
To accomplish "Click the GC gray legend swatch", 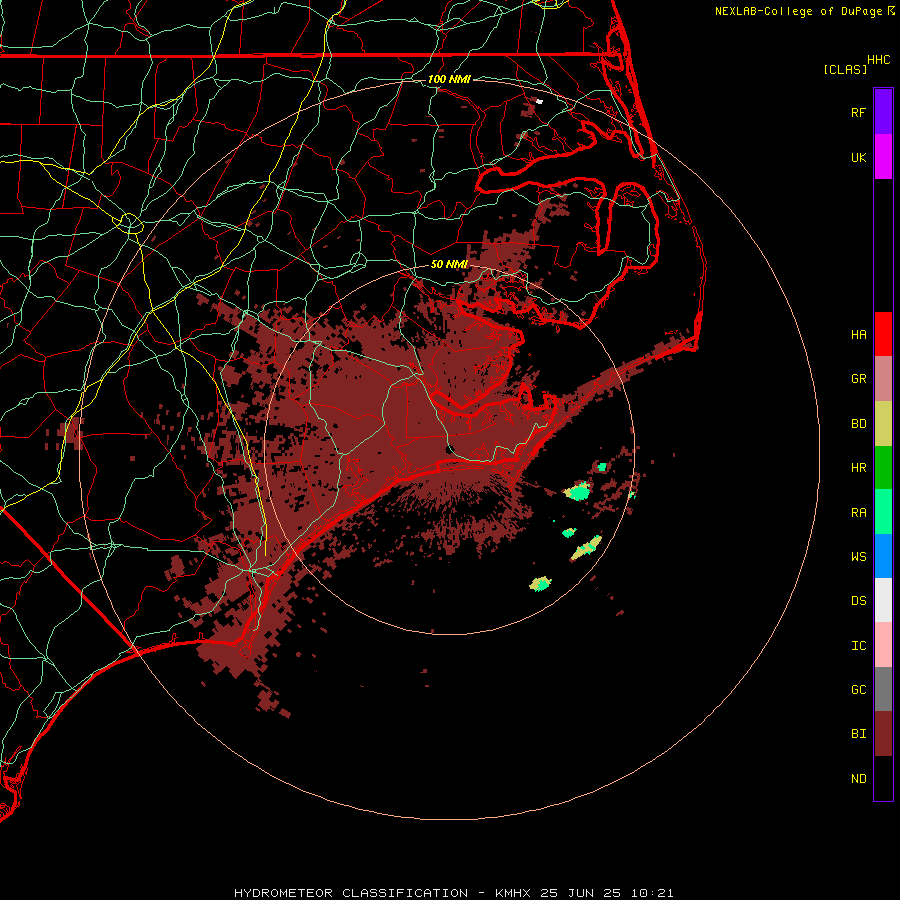I will tap(883, 689).
